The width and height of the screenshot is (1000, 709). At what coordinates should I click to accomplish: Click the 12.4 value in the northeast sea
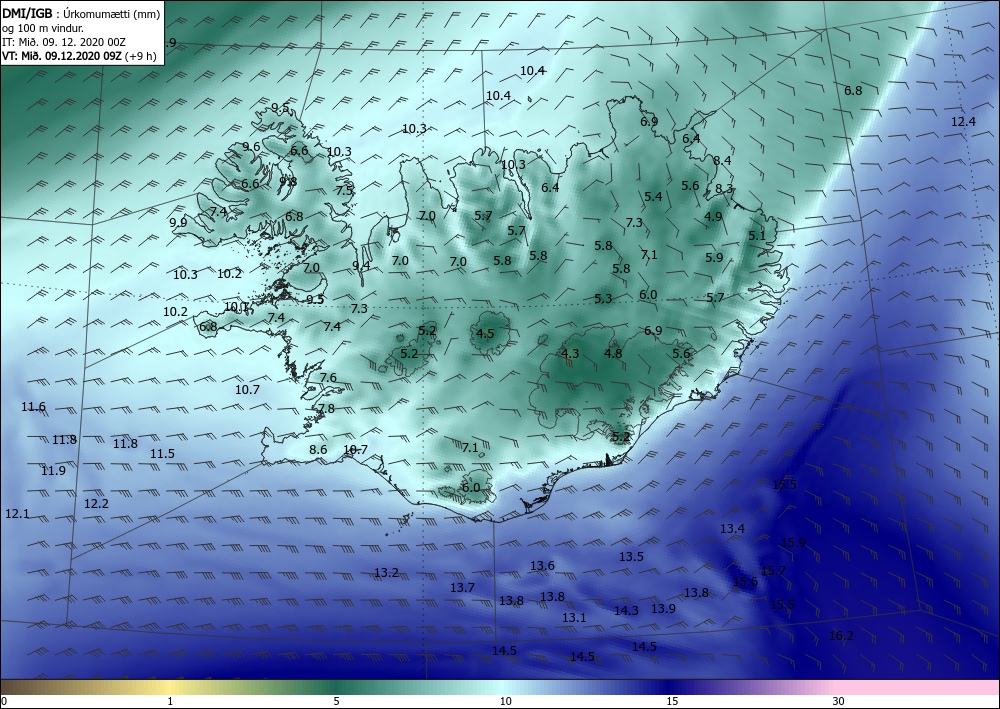(963, 121)
